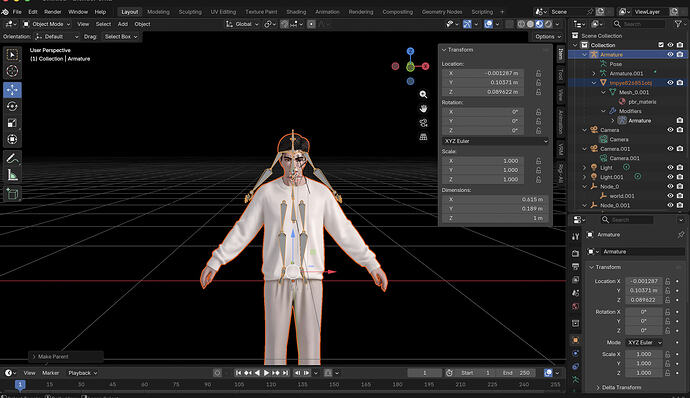Open the Object Mode dropdown

(x=47, y=24)
